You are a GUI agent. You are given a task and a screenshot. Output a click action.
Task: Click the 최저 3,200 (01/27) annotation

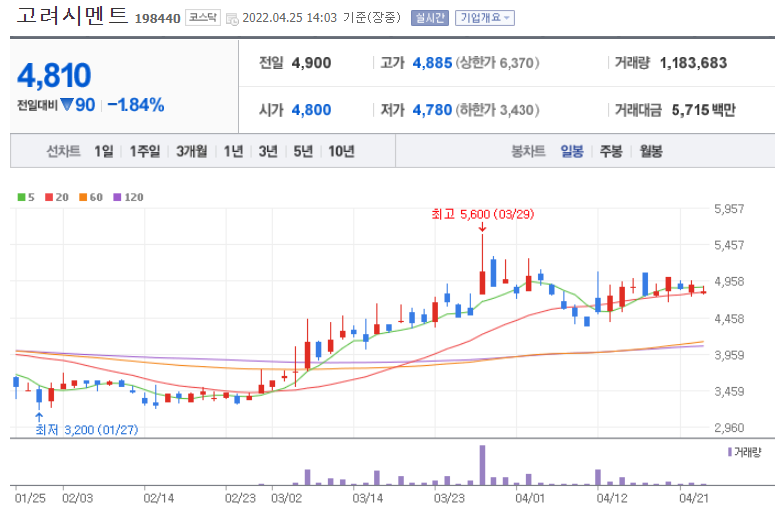[x=86, y=430]
